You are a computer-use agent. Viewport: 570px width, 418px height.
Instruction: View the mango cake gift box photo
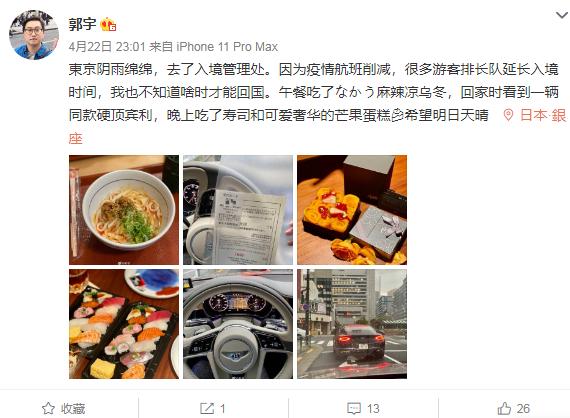pyautogui.click(x=352, y=210)
